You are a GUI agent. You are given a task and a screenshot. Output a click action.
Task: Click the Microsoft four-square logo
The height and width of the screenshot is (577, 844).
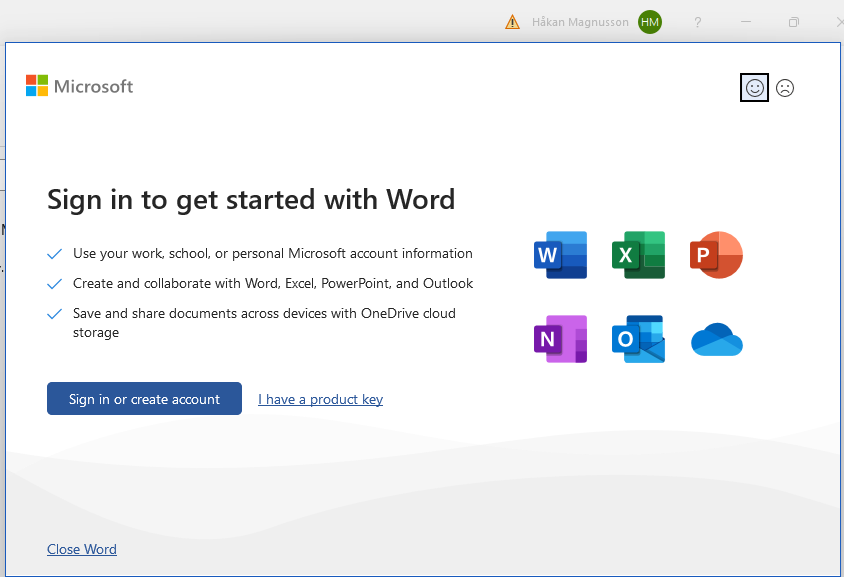pyautogui.click(x=37, y=86)
